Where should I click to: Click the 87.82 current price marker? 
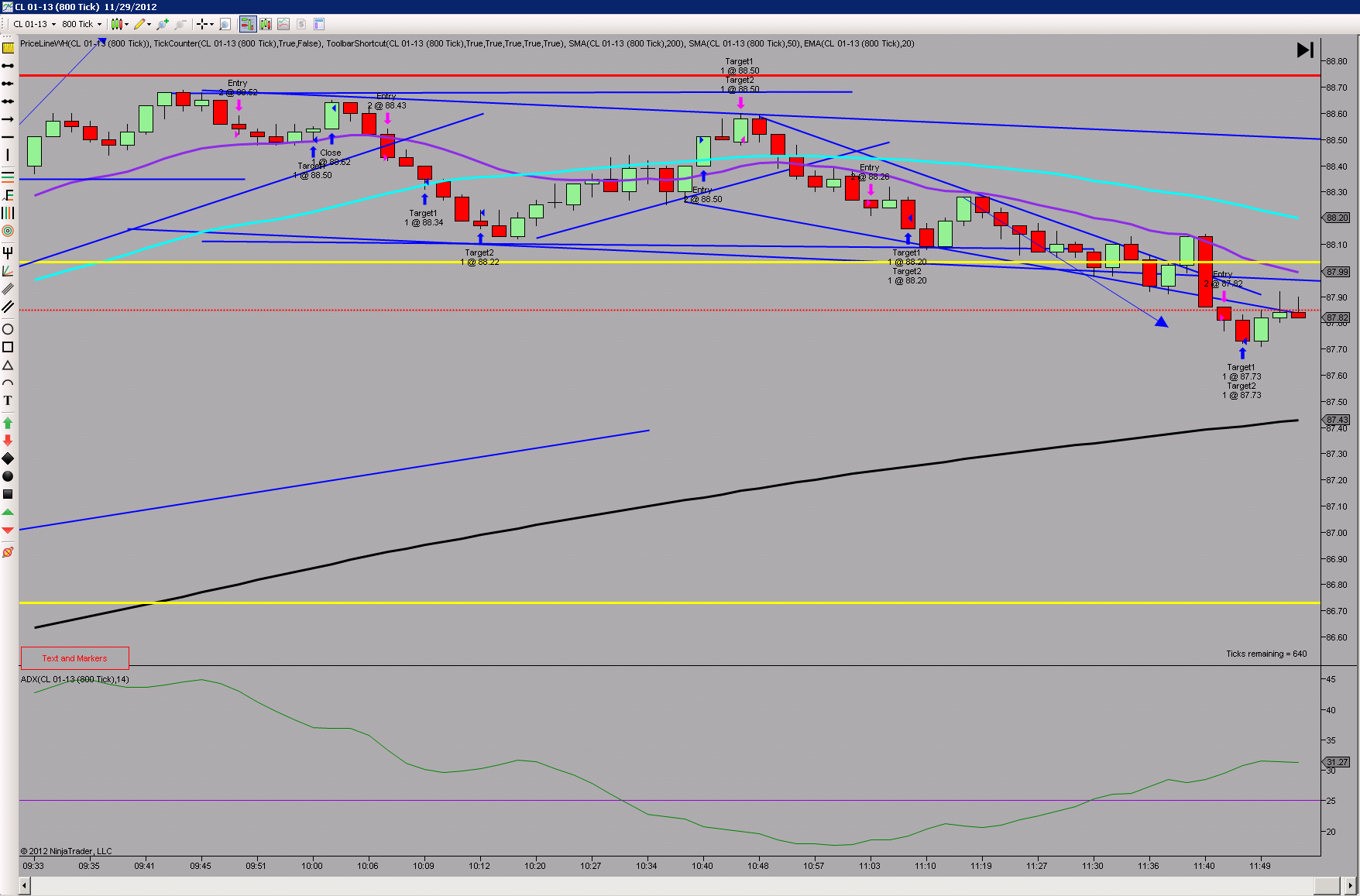pos(1337,318)
